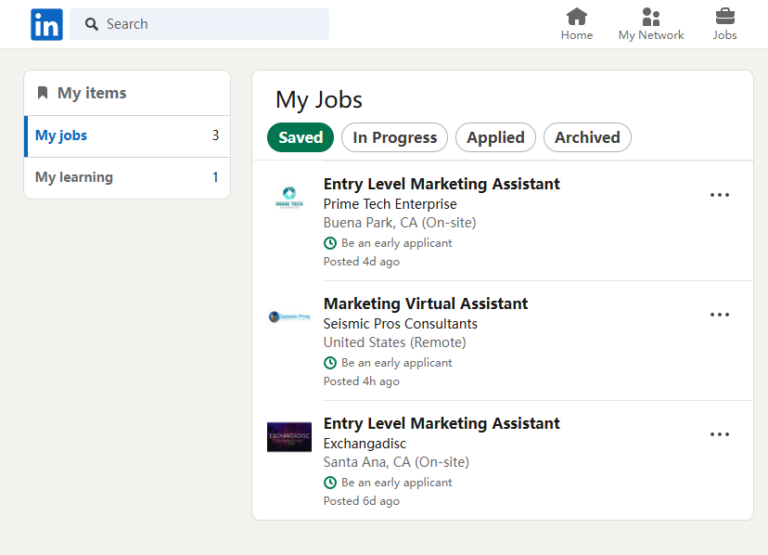Click the United States (Remote) location
This screenshot has width=768, height=555.
pyautogui.click(x=395, y=342)
